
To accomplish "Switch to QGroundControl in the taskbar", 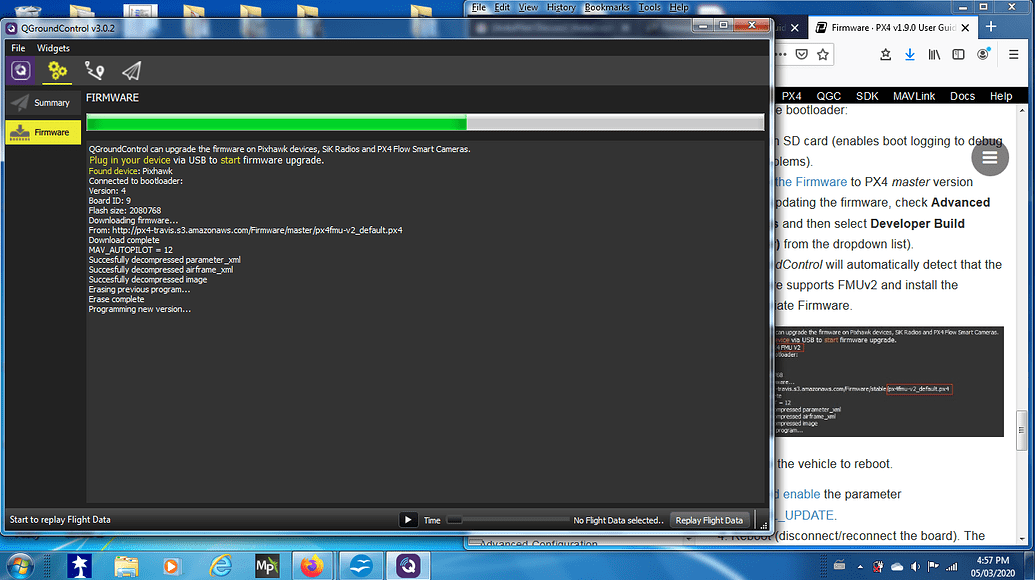I will point(408,566).
